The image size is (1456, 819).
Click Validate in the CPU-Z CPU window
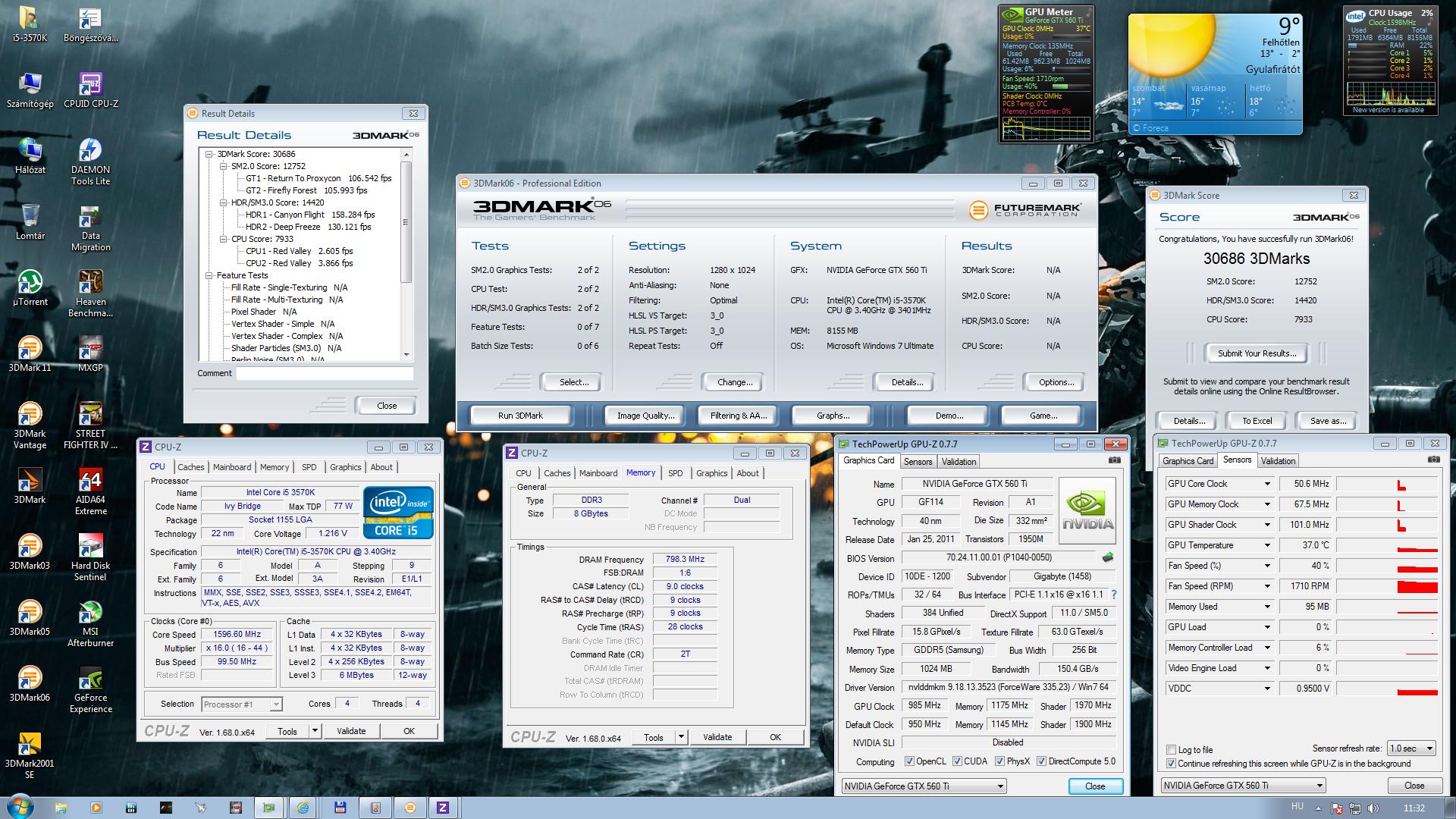[351, 731]
